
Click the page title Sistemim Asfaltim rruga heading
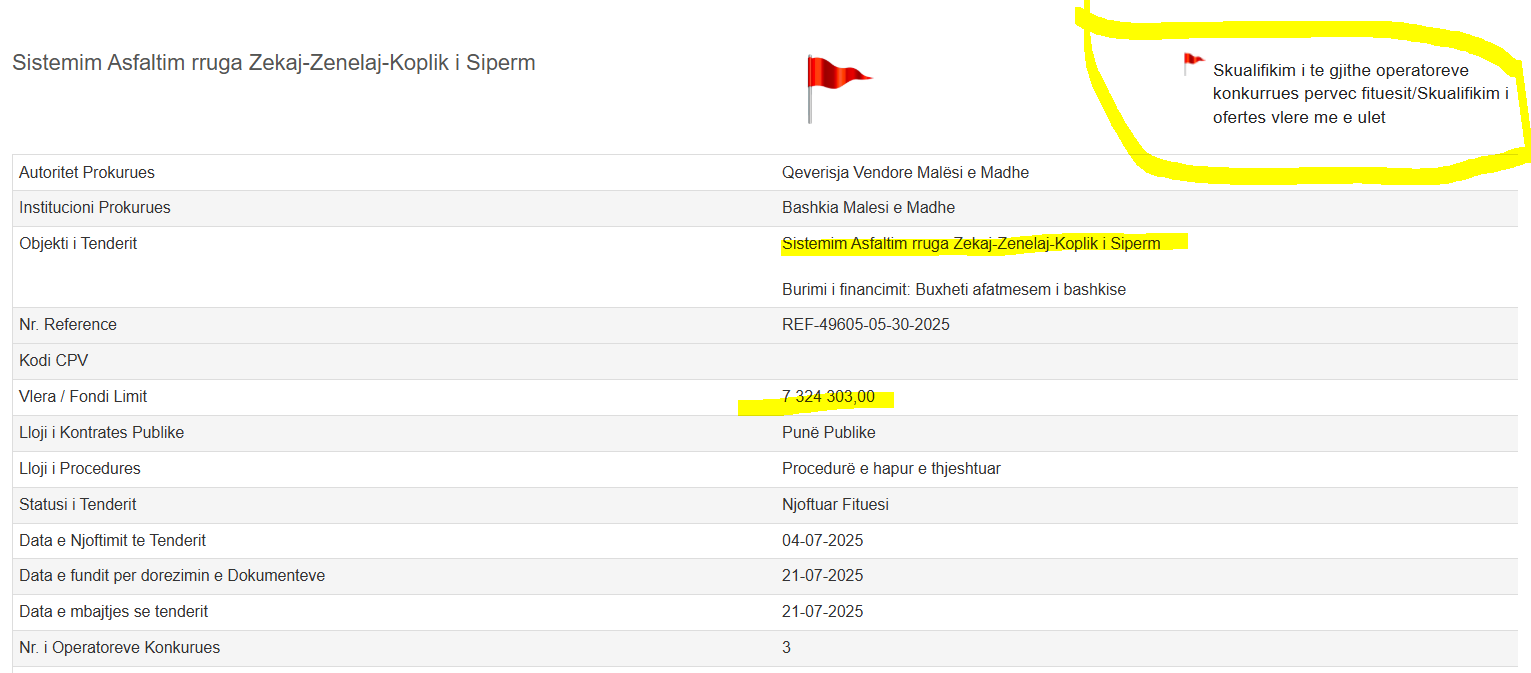[273, 63]
